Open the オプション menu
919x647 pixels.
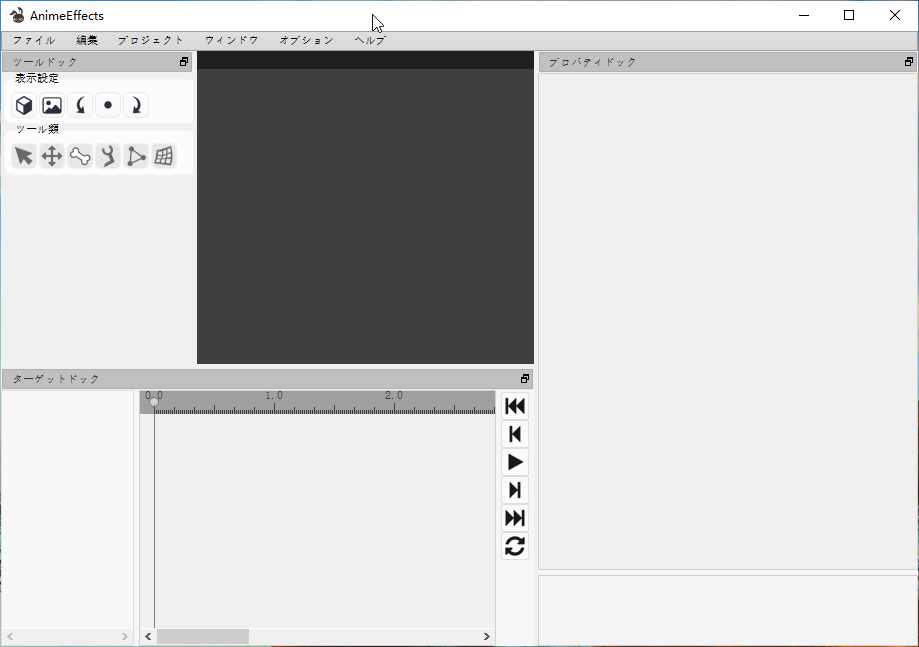pos(306,40)
